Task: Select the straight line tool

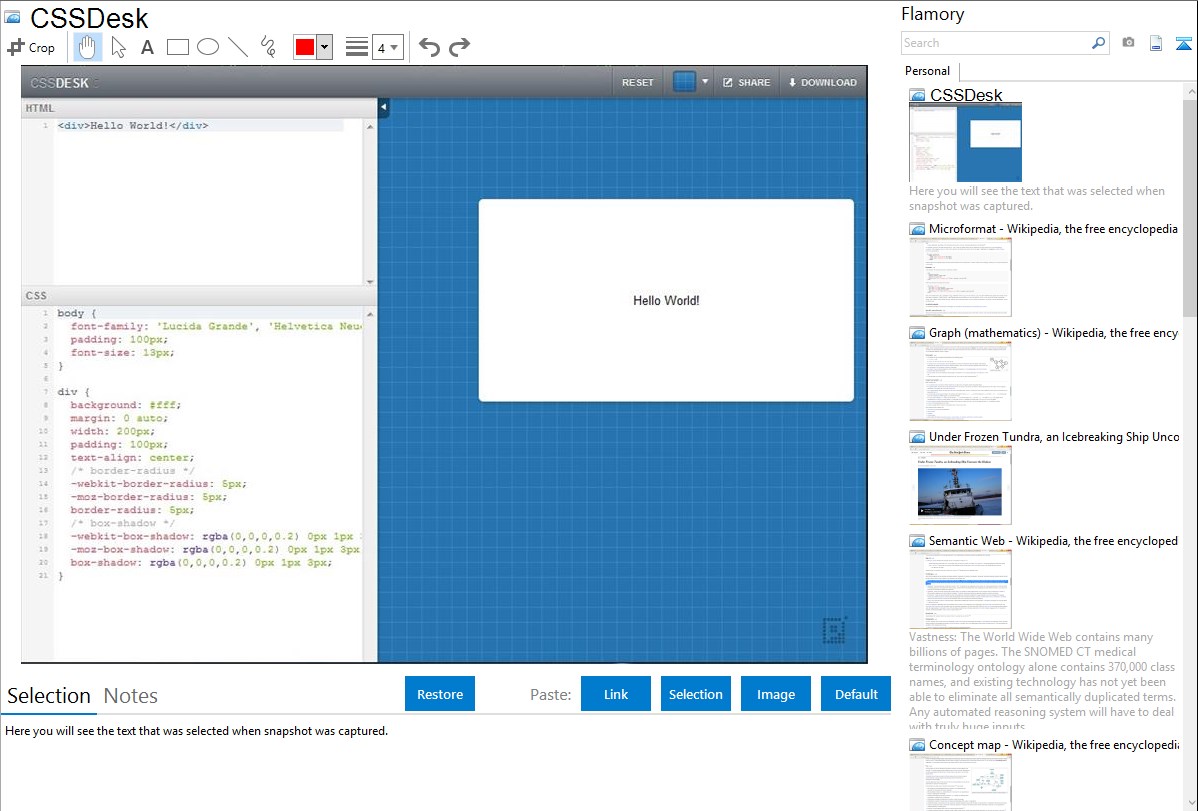Action: click(238, 47)
